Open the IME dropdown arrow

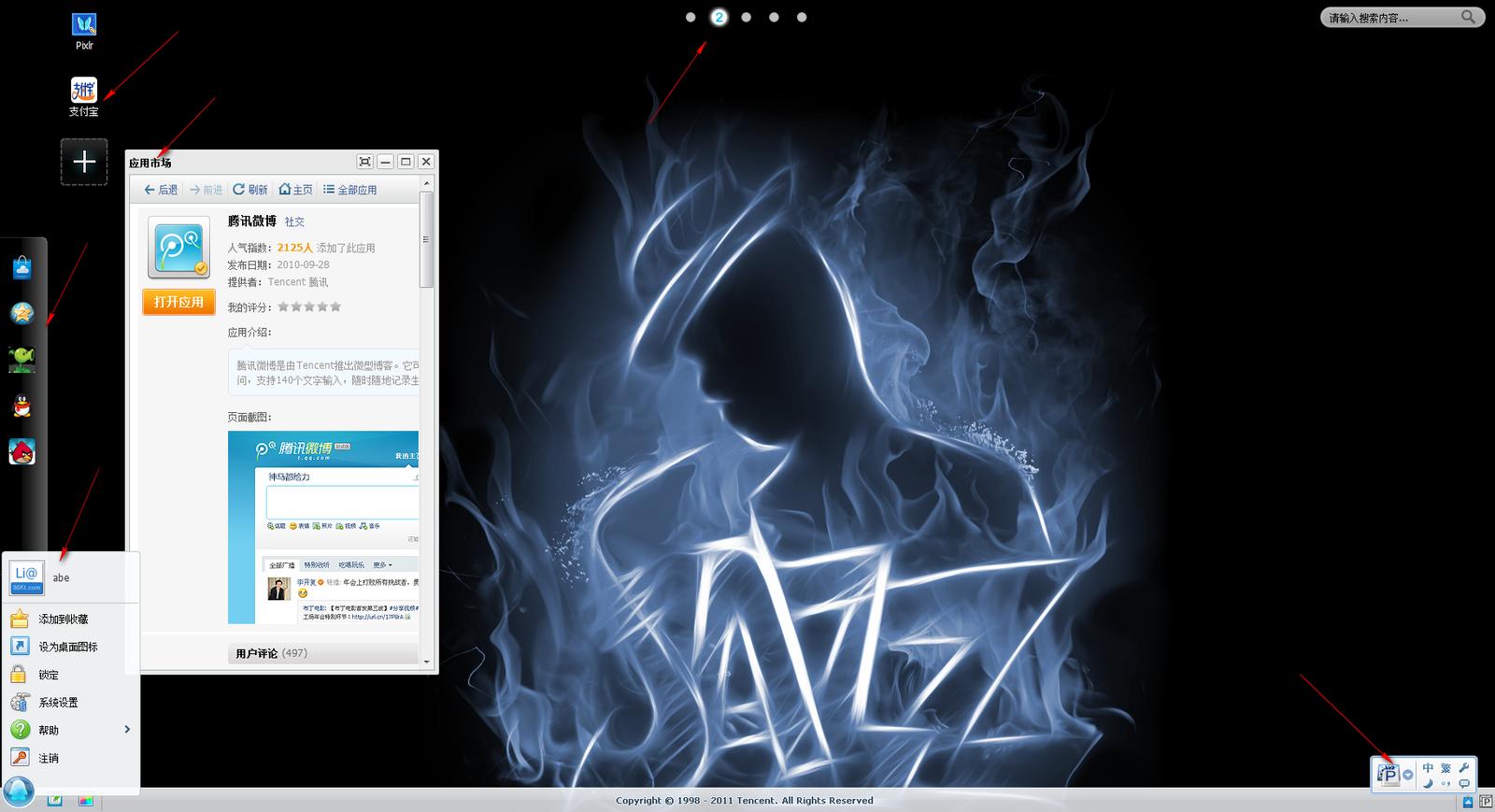pos(1408,775)
